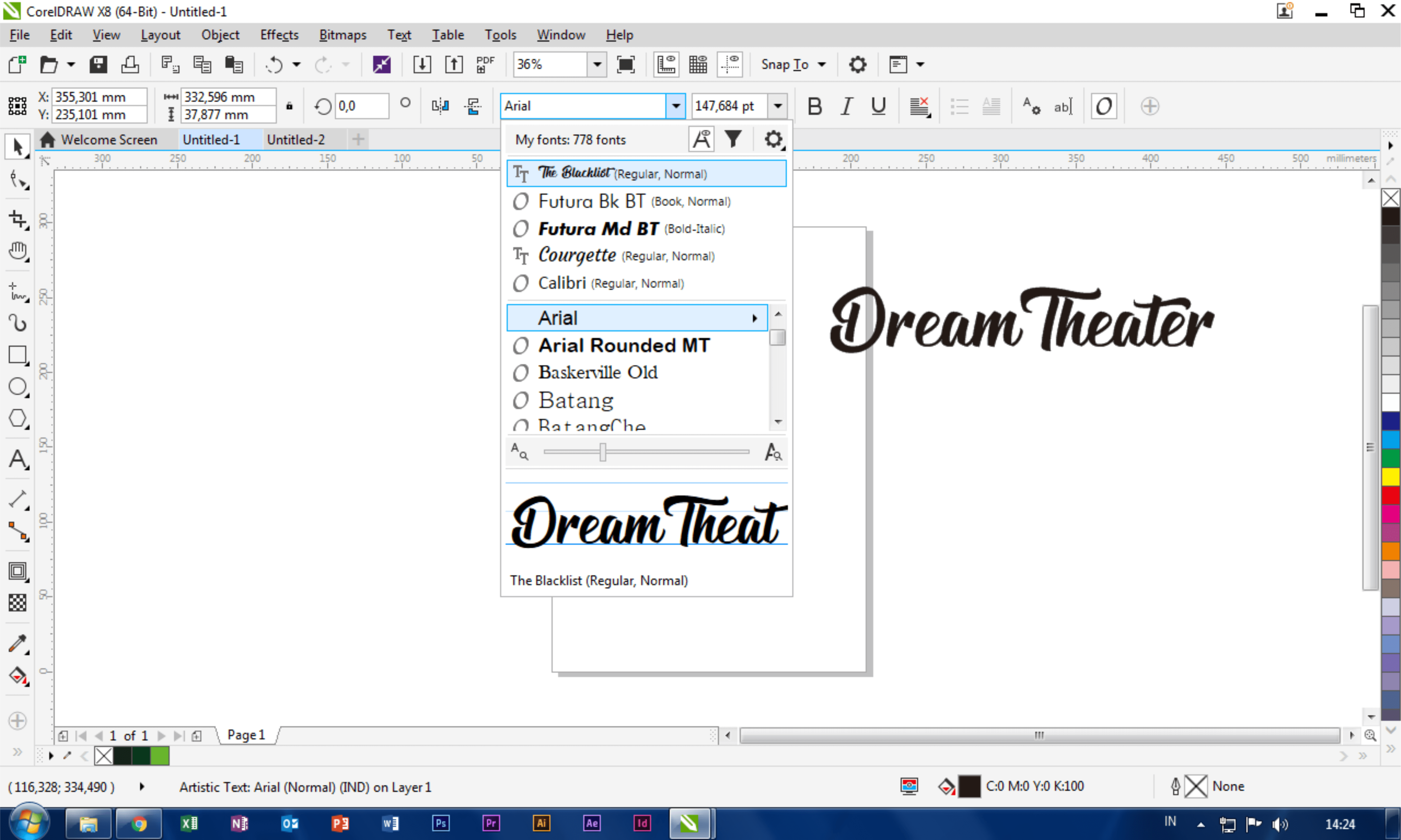
Task: Toggle Italic text formatting
Action: click(846, 106)
